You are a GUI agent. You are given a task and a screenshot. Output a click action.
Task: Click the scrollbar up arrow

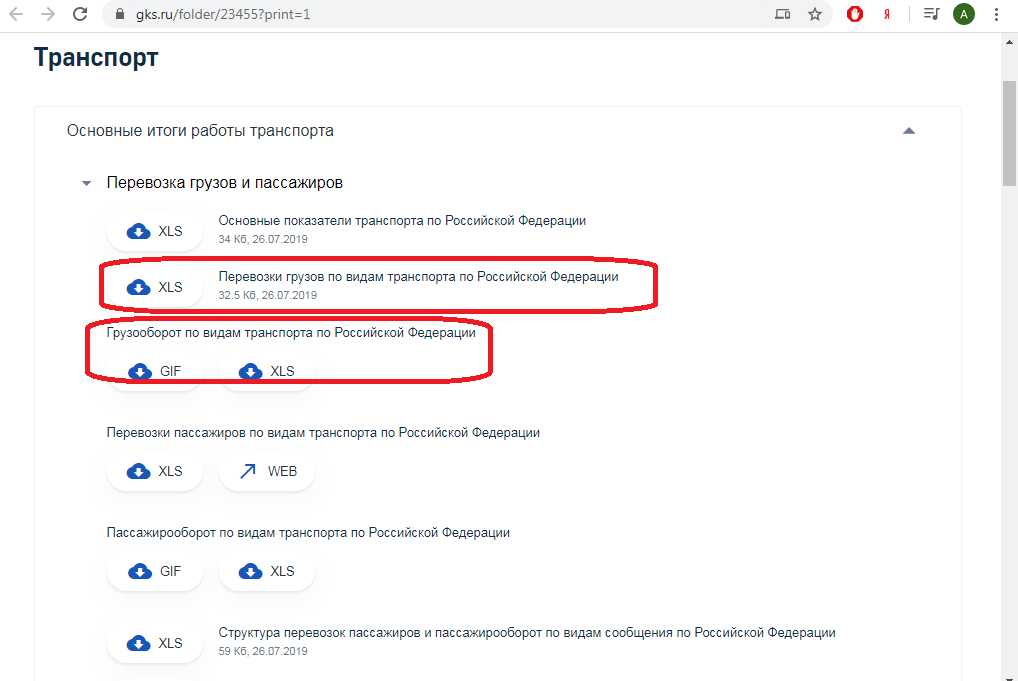click(1009, 42)
